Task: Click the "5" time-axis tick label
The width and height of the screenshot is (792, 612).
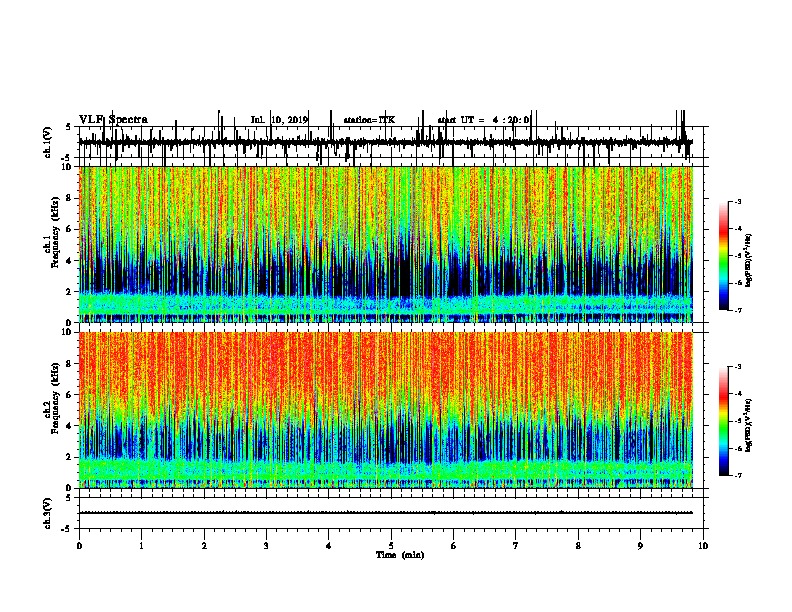Action: pyautogui.click(x=391, y=546)
